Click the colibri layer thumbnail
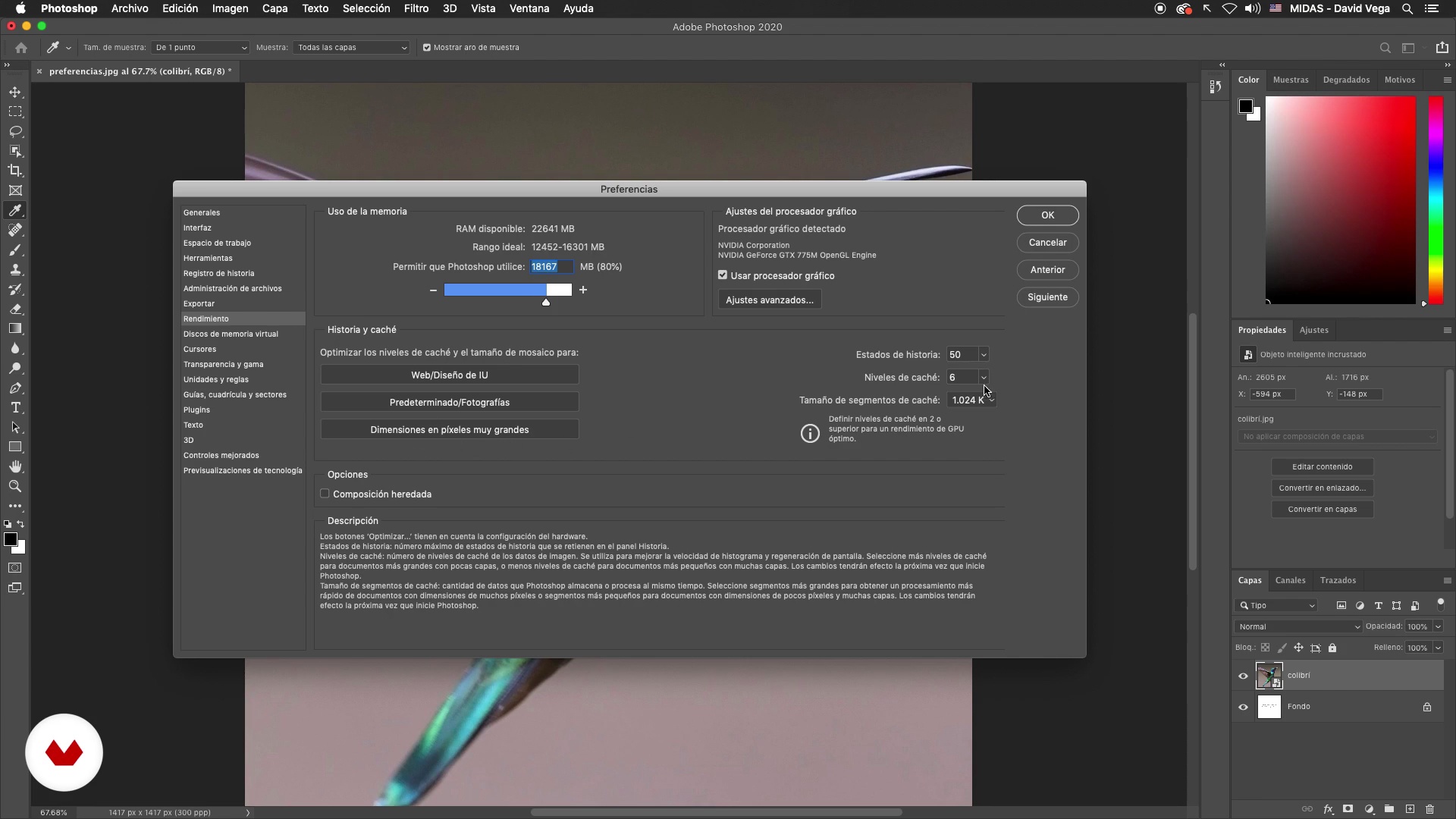 1269,675
